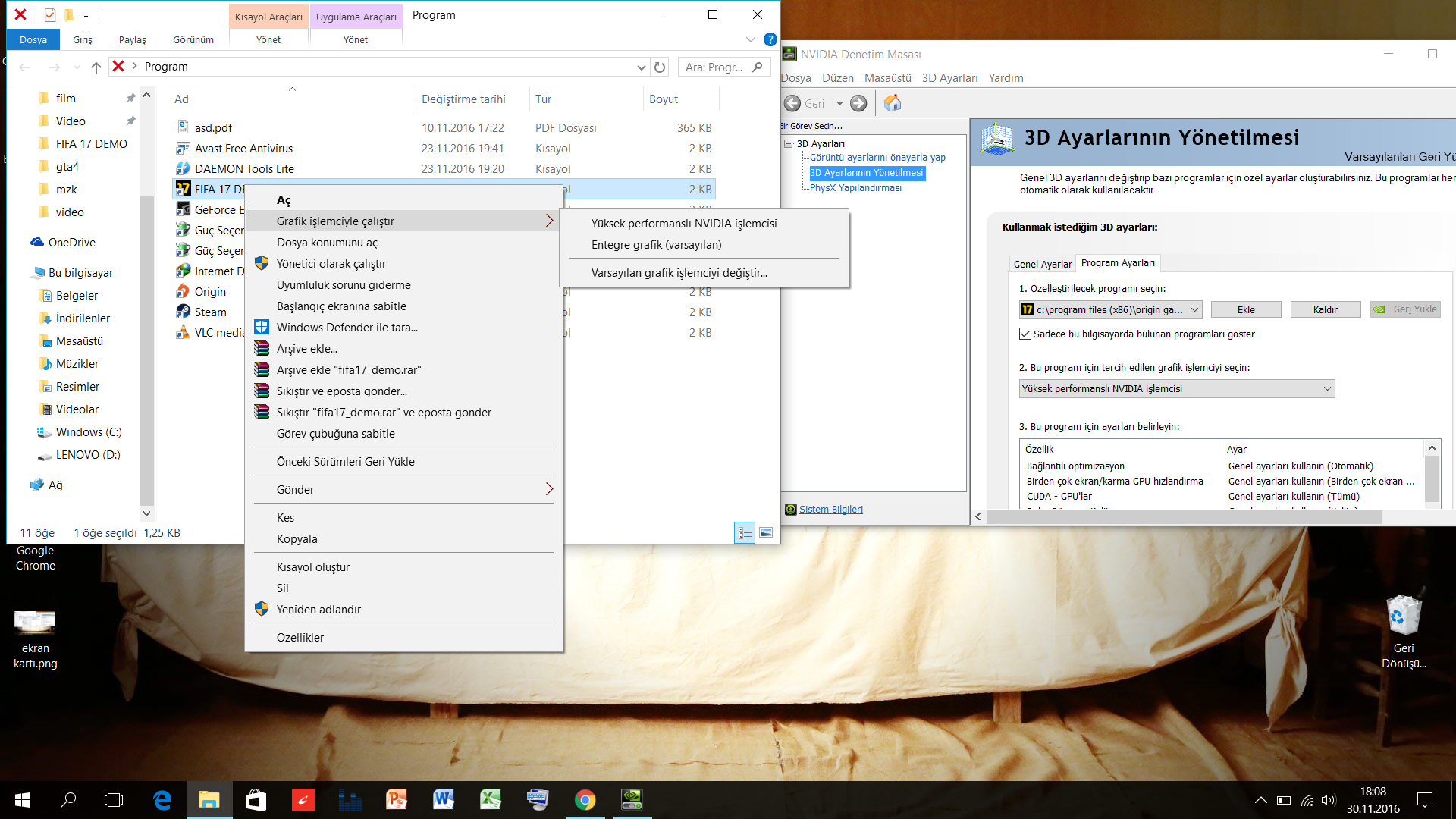Click 'Varsayılan grafik işlemciyi değiştir...'
Screen dimensions: 1456x819
[679, 272]
